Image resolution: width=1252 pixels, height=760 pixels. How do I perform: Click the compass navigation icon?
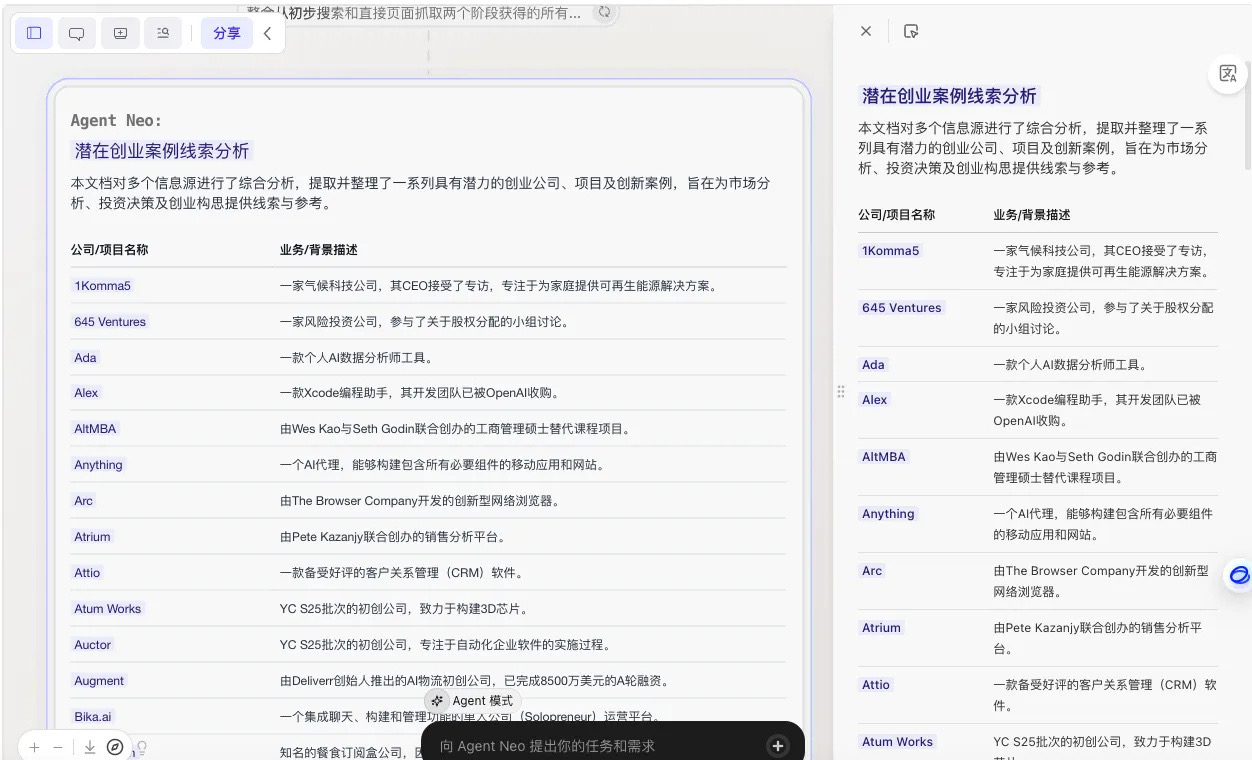(115, 747)
